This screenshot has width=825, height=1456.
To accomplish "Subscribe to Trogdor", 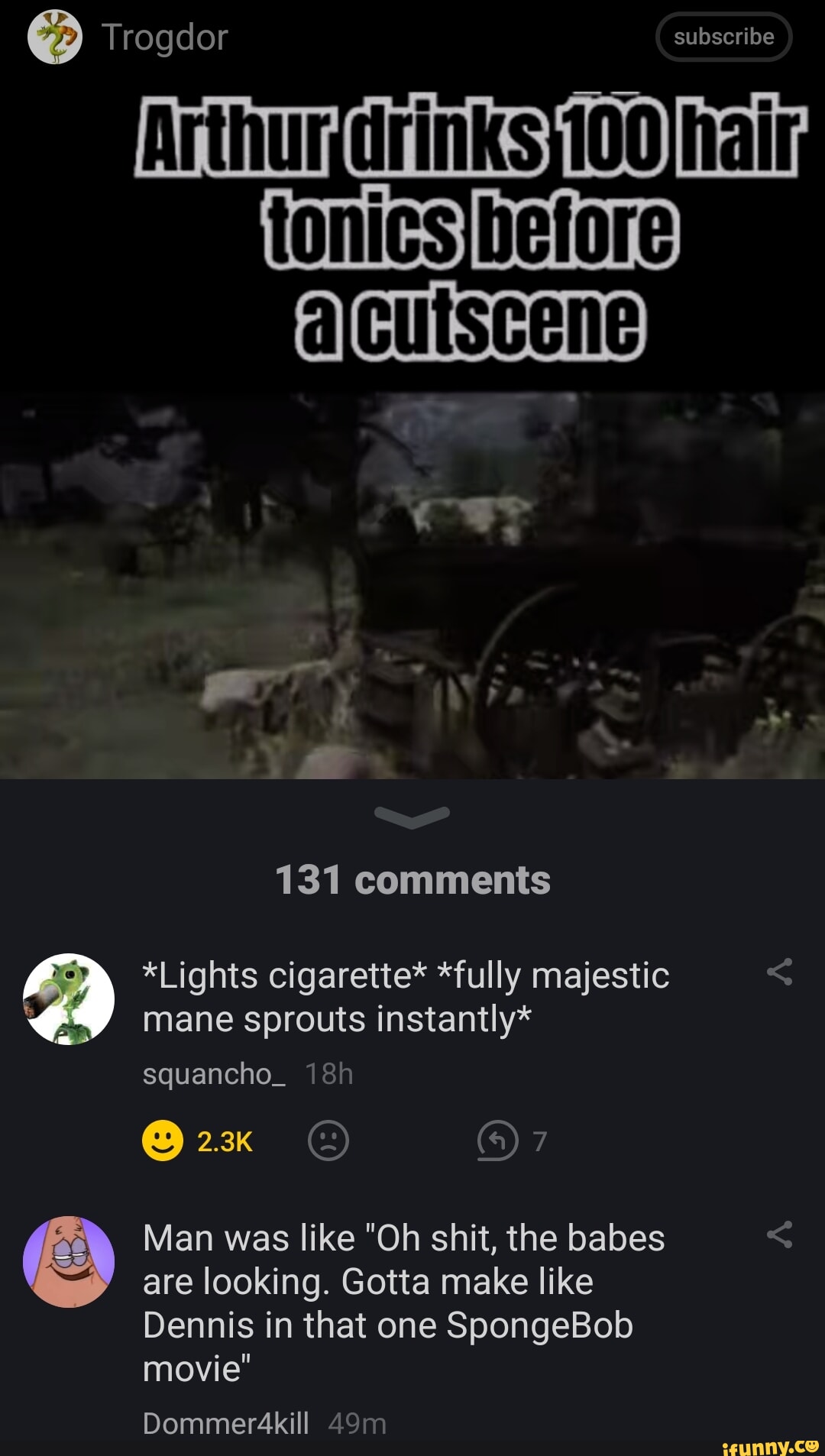I will click(723, 37).
